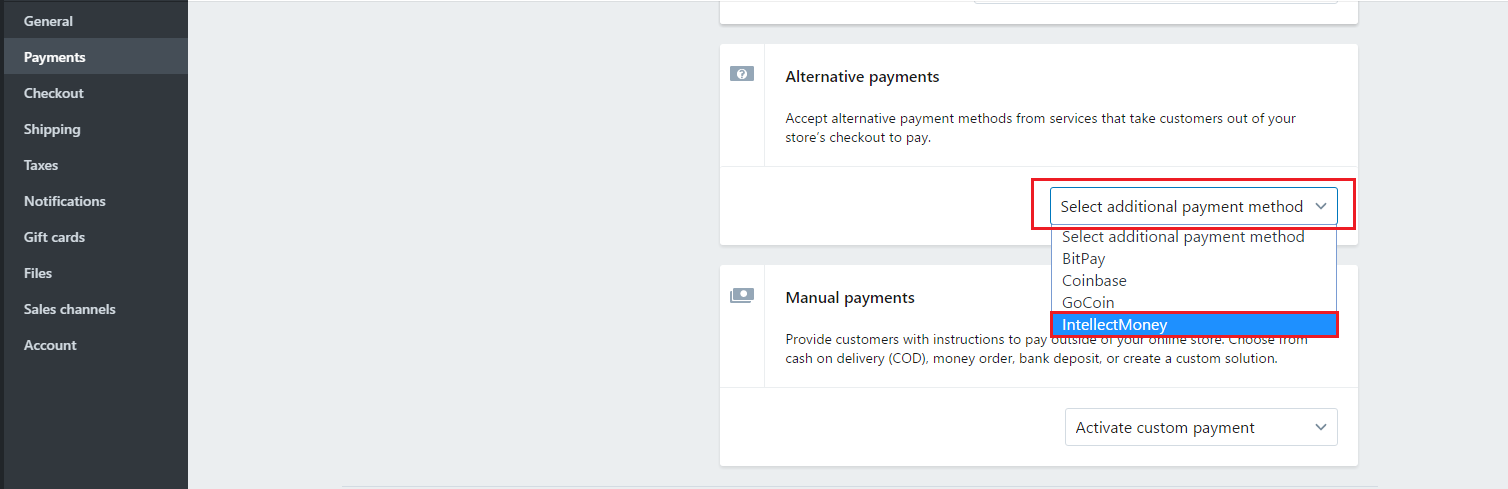Expand Select additional payment method dropdown
Viewport: 1508px width, 489px height.
[x=1193, y=206]
